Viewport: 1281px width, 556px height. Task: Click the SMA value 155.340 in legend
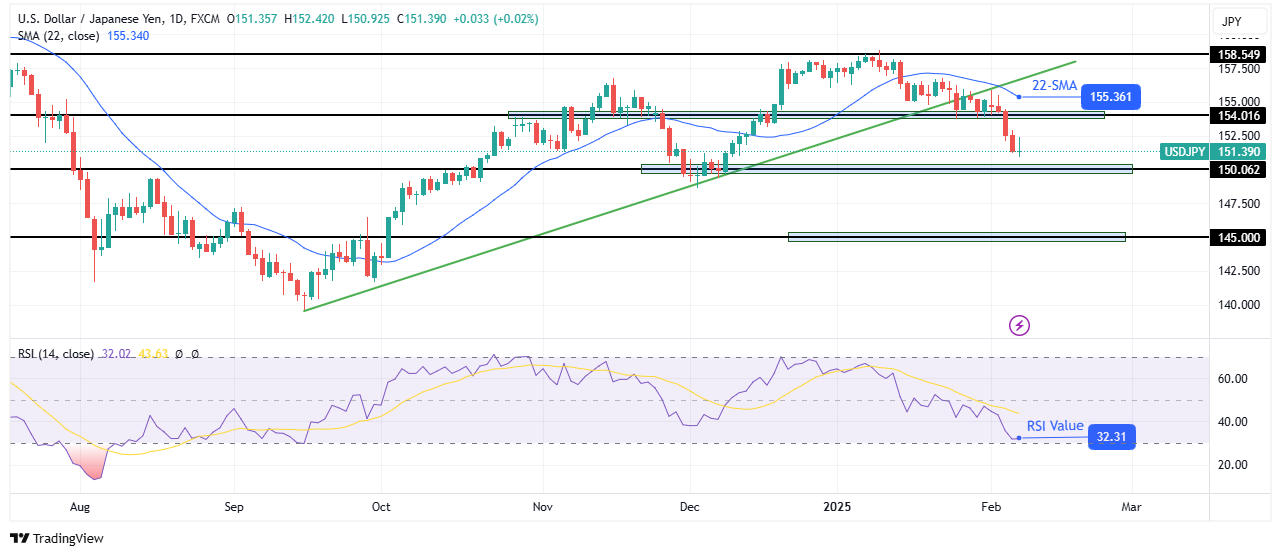pyautogui.click(x=130, y=35)
